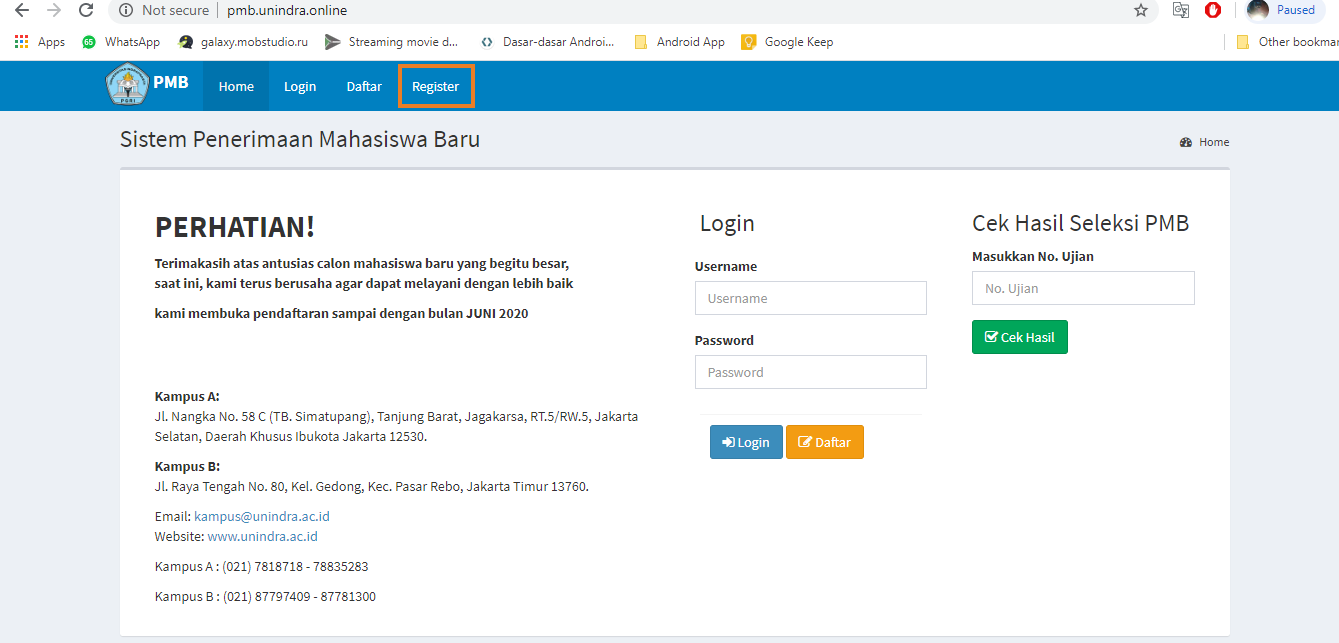Open the Login menu item
The width and height of the screenshot is (1339, 643).
299,86
